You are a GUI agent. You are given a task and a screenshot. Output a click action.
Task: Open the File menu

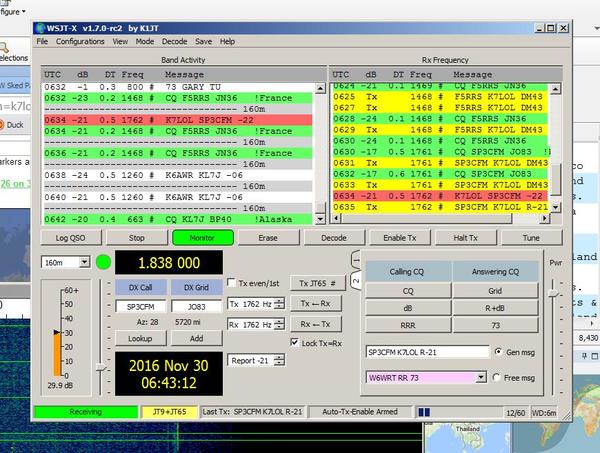[x=42, y=41]
